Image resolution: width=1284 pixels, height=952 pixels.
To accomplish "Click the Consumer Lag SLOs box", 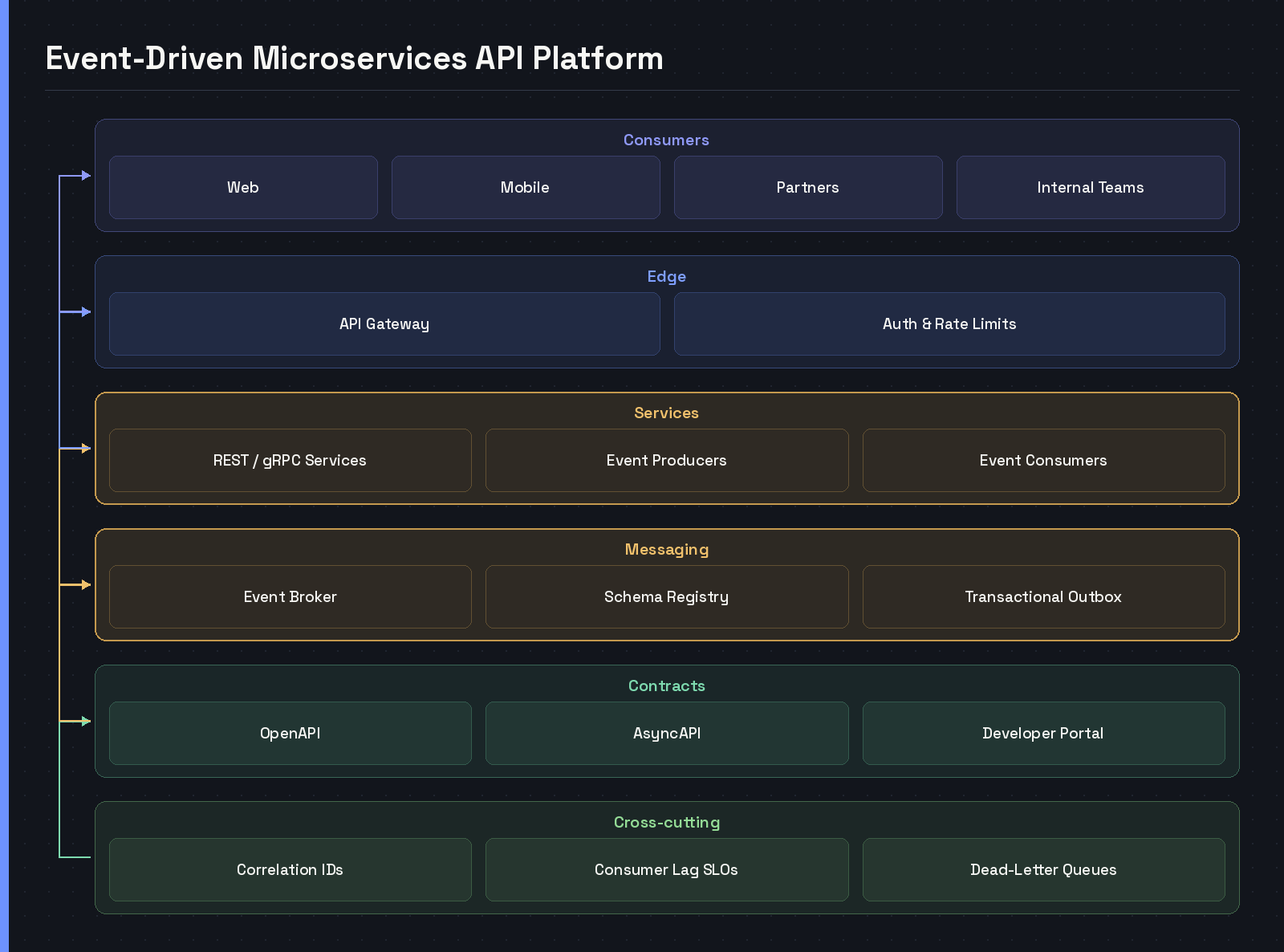I will pos(667,869).
